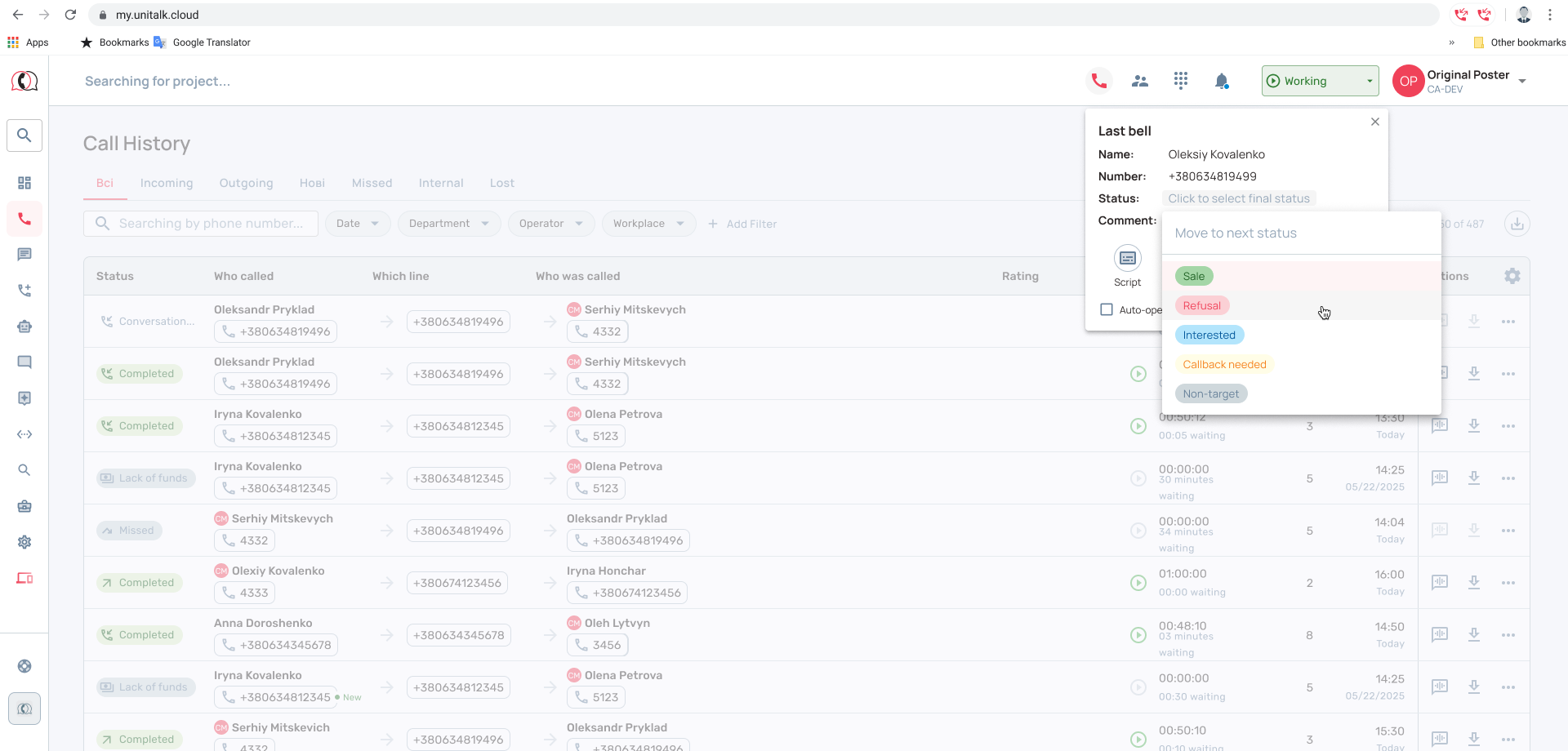Play recording of first Completed call
Viewport: 1568px width, 751px height.
(1138, 374)
